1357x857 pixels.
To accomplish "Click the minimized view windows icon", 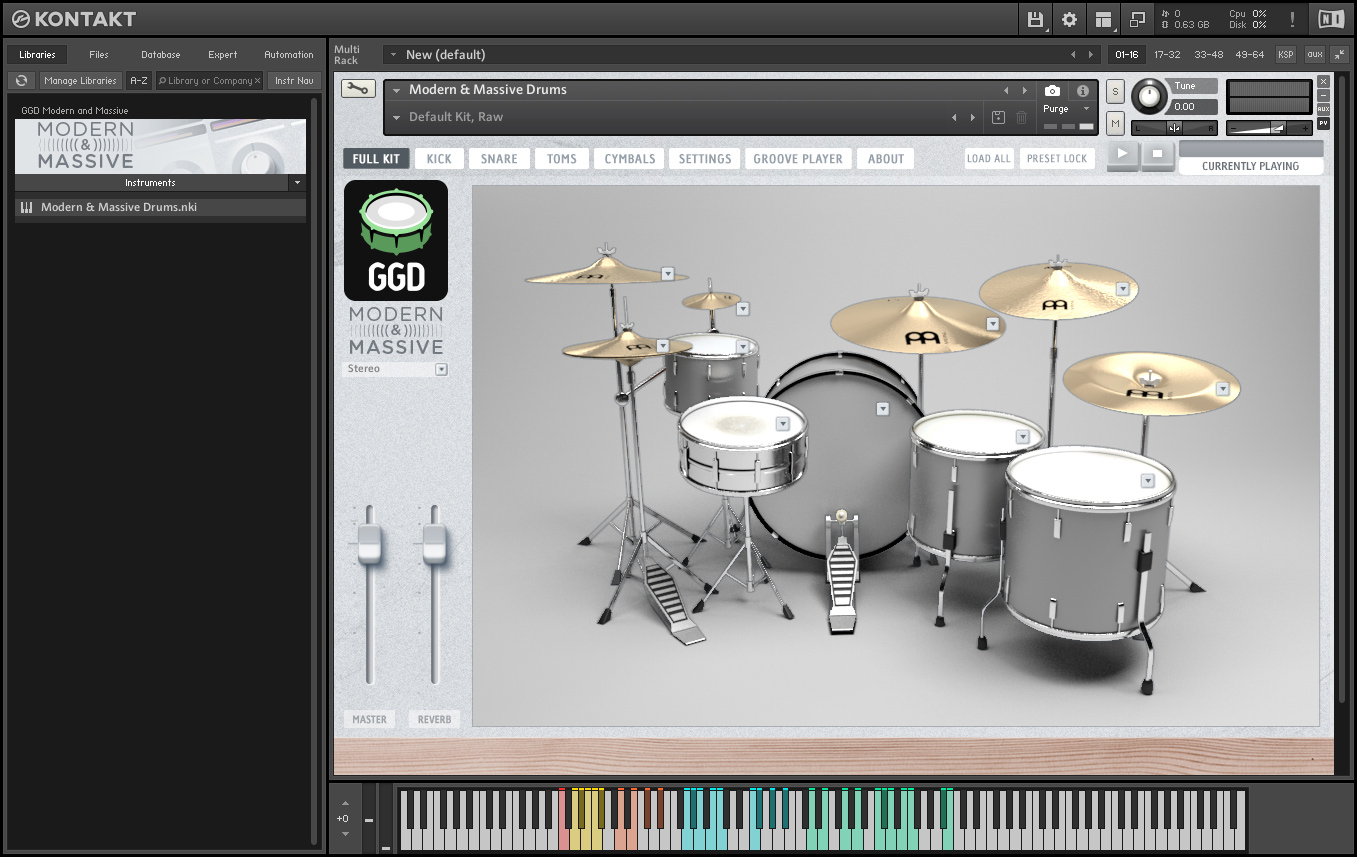I will click(x=1137, y=19).
